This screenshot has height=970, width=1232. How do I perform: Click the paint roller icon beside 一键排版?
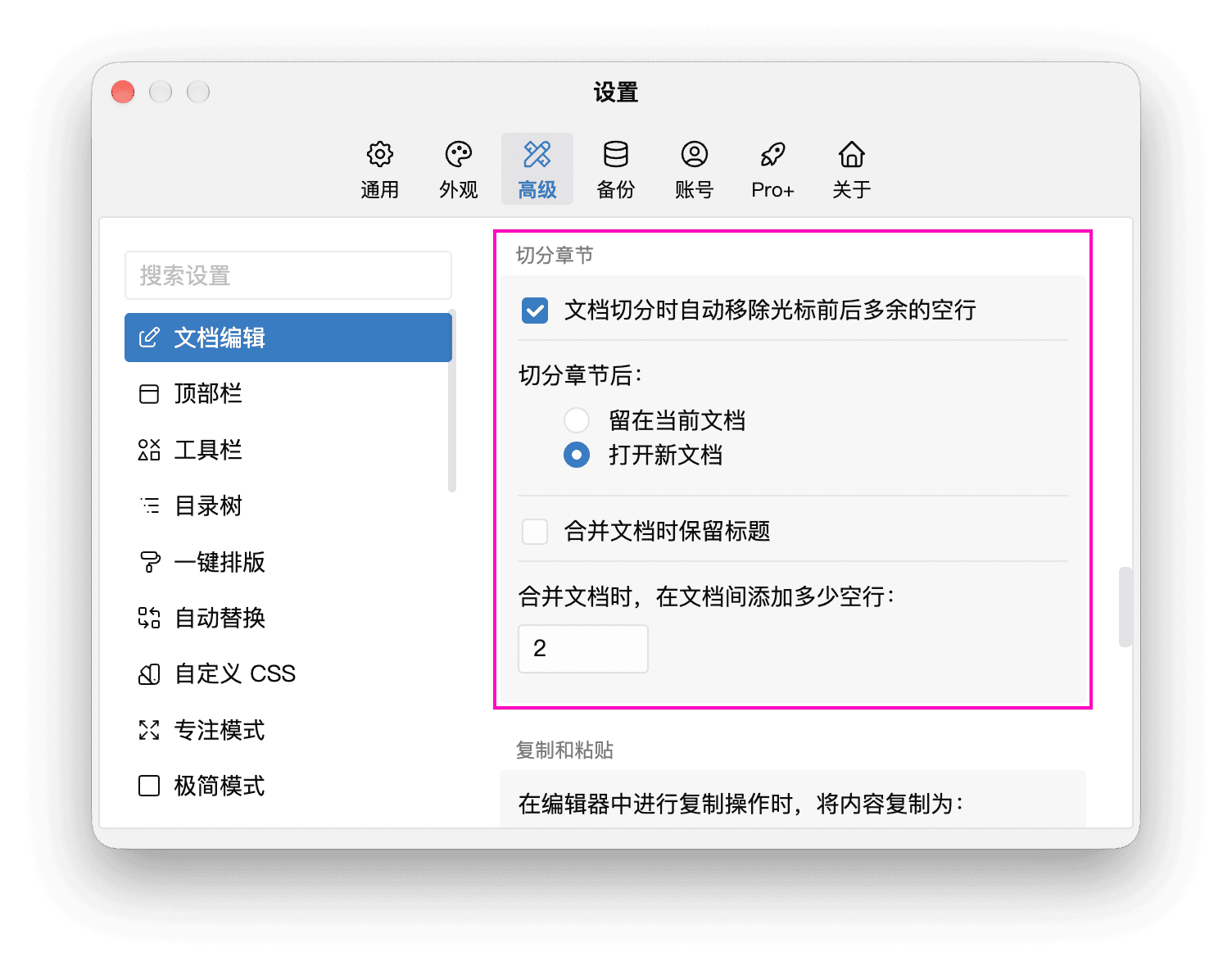149,562
